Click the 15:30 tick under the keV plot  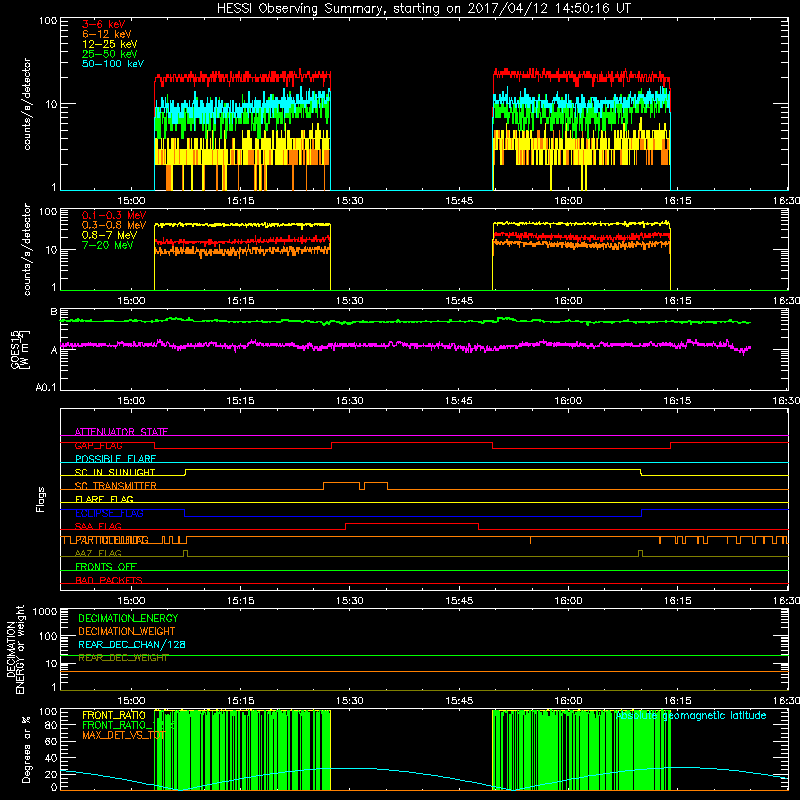349,201
